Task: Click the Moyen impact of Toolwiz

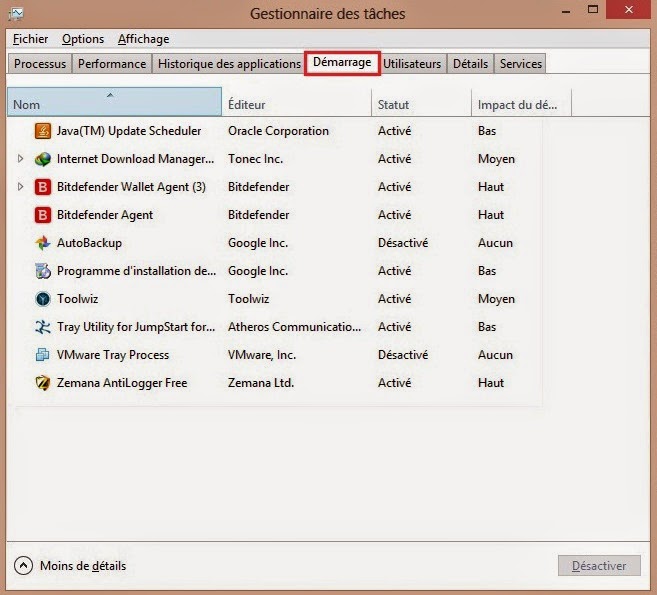Action: tap(496, 299)
